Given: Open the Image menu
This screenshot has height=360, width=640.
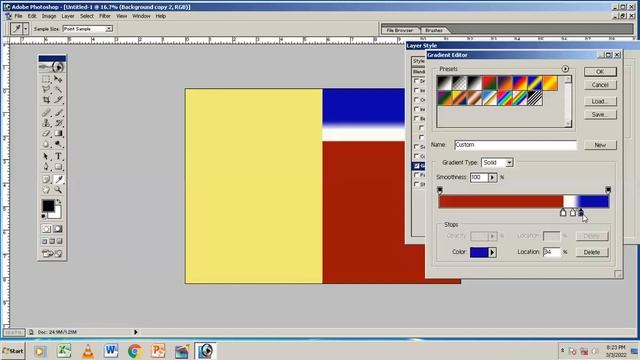Looking at the screenshot, I should 49,16.
